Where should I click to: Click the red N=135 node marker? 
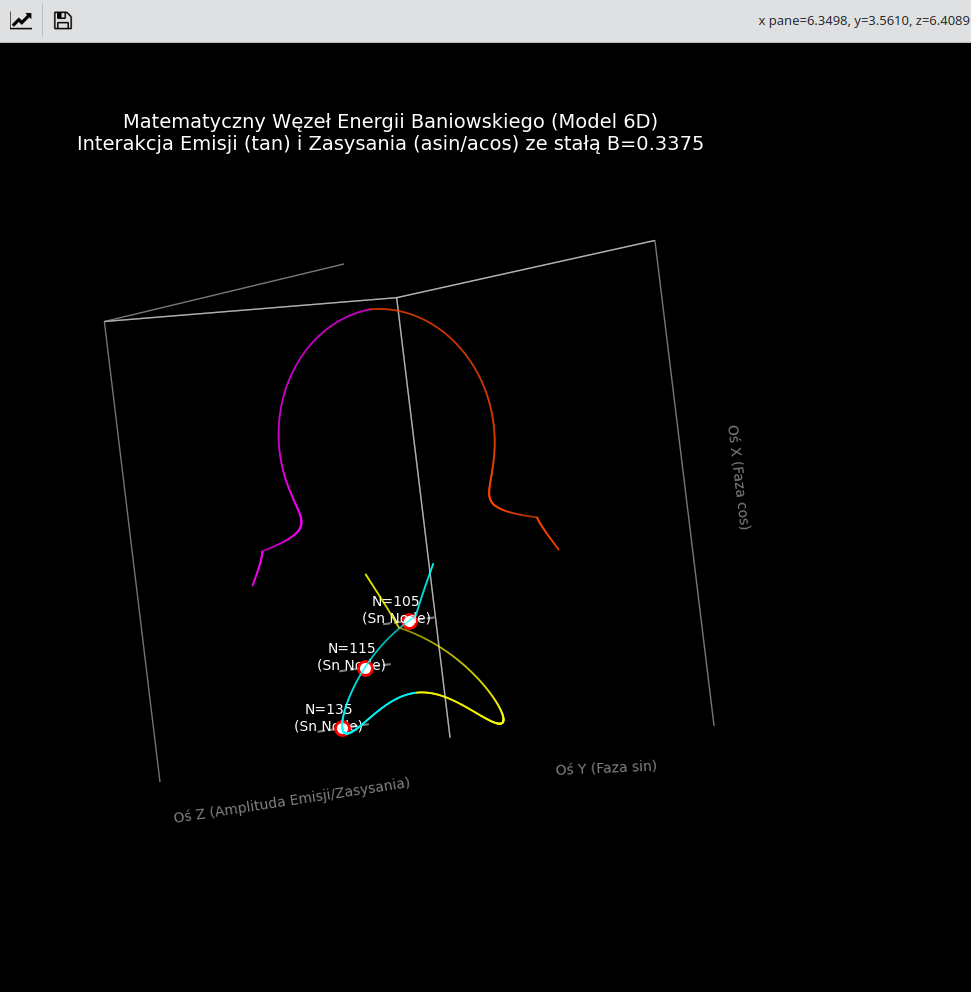(x=342, y=728)
